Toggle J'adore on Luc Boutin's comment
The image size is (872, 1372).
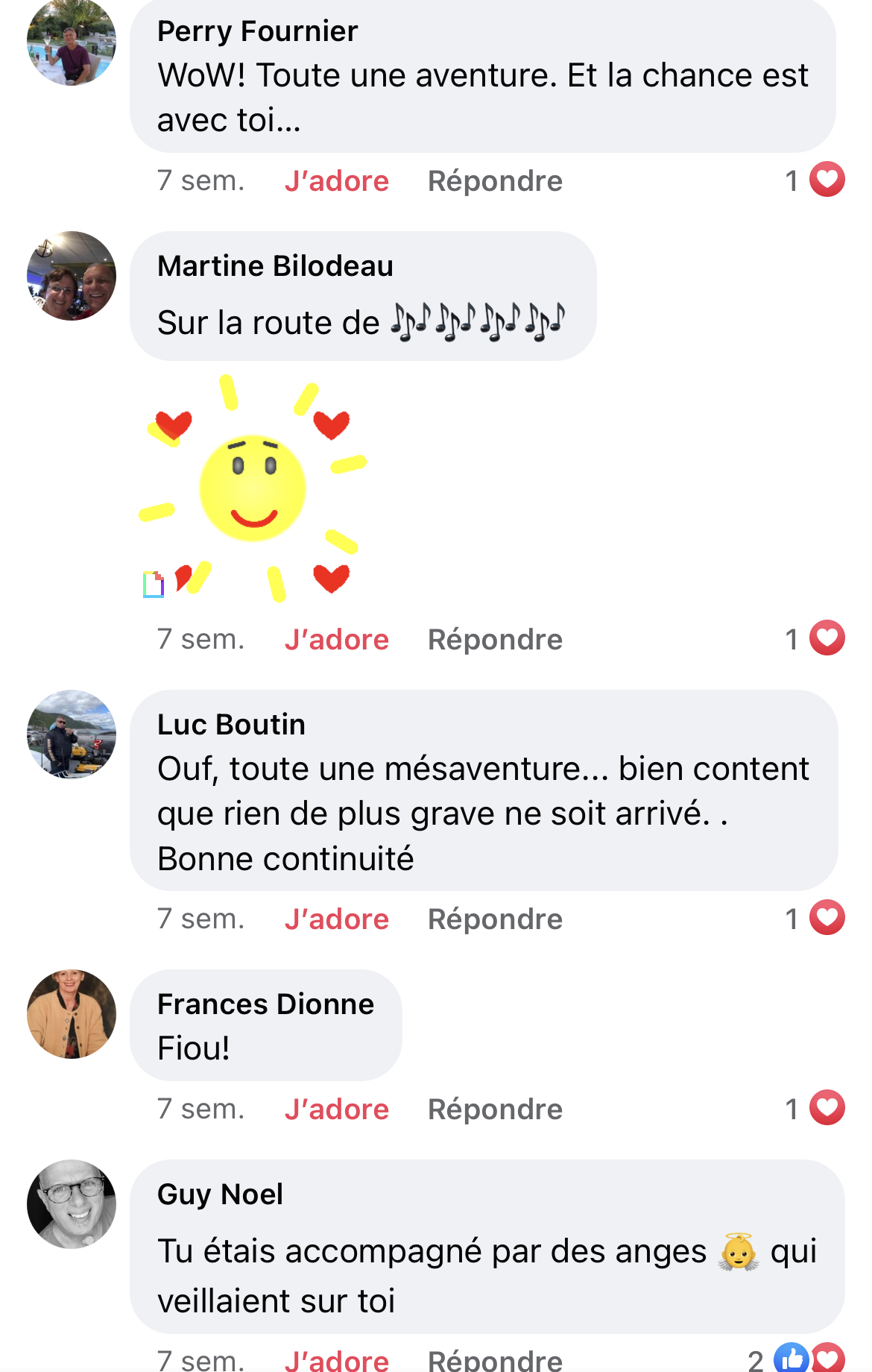coord(336,919)
